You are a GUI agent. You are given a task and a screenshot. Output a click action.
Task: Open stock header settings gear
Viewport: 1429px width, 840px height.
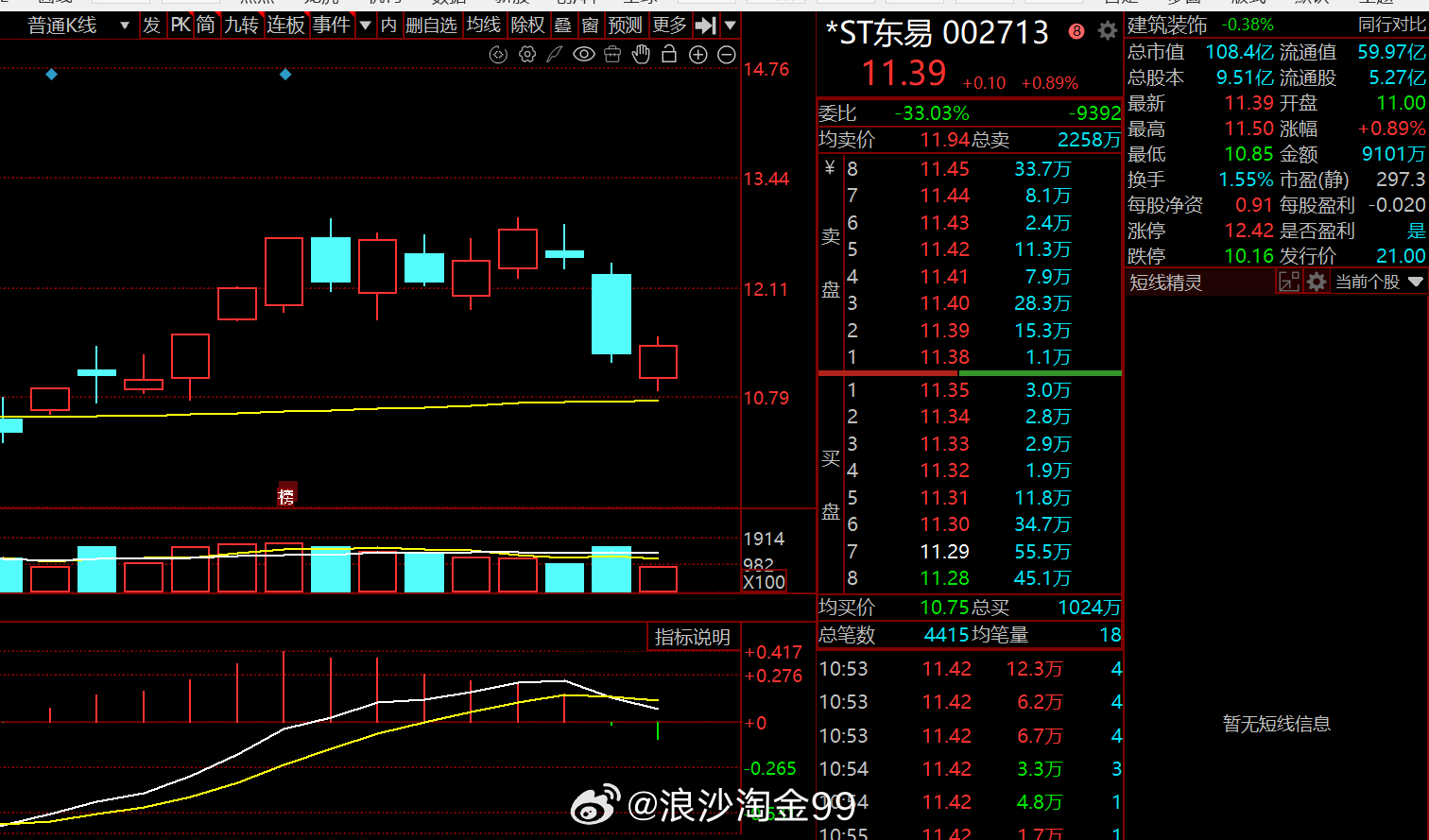pos(1108,31)
